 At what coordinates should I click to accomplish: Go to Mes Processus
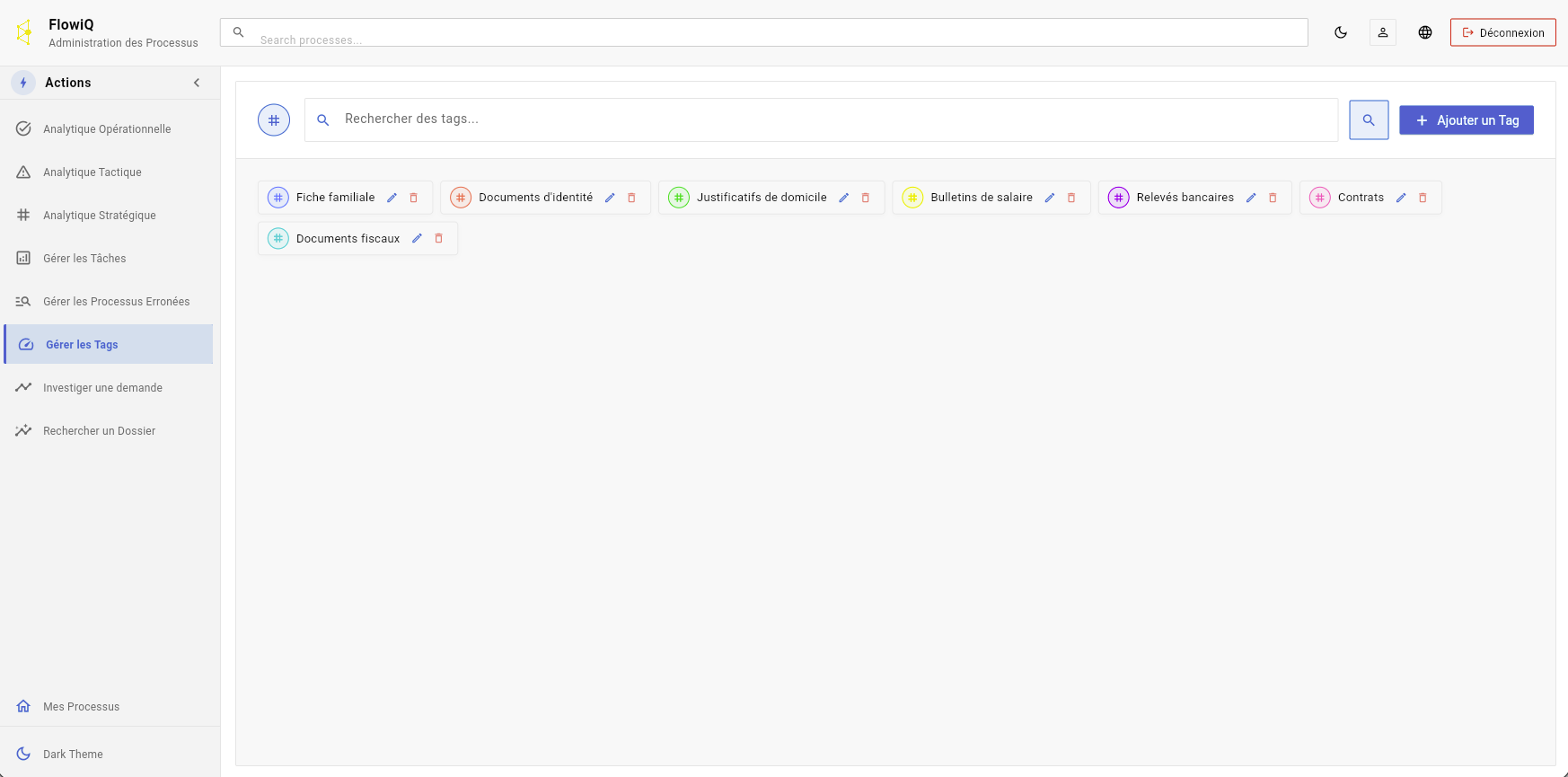tap(108, 707)
